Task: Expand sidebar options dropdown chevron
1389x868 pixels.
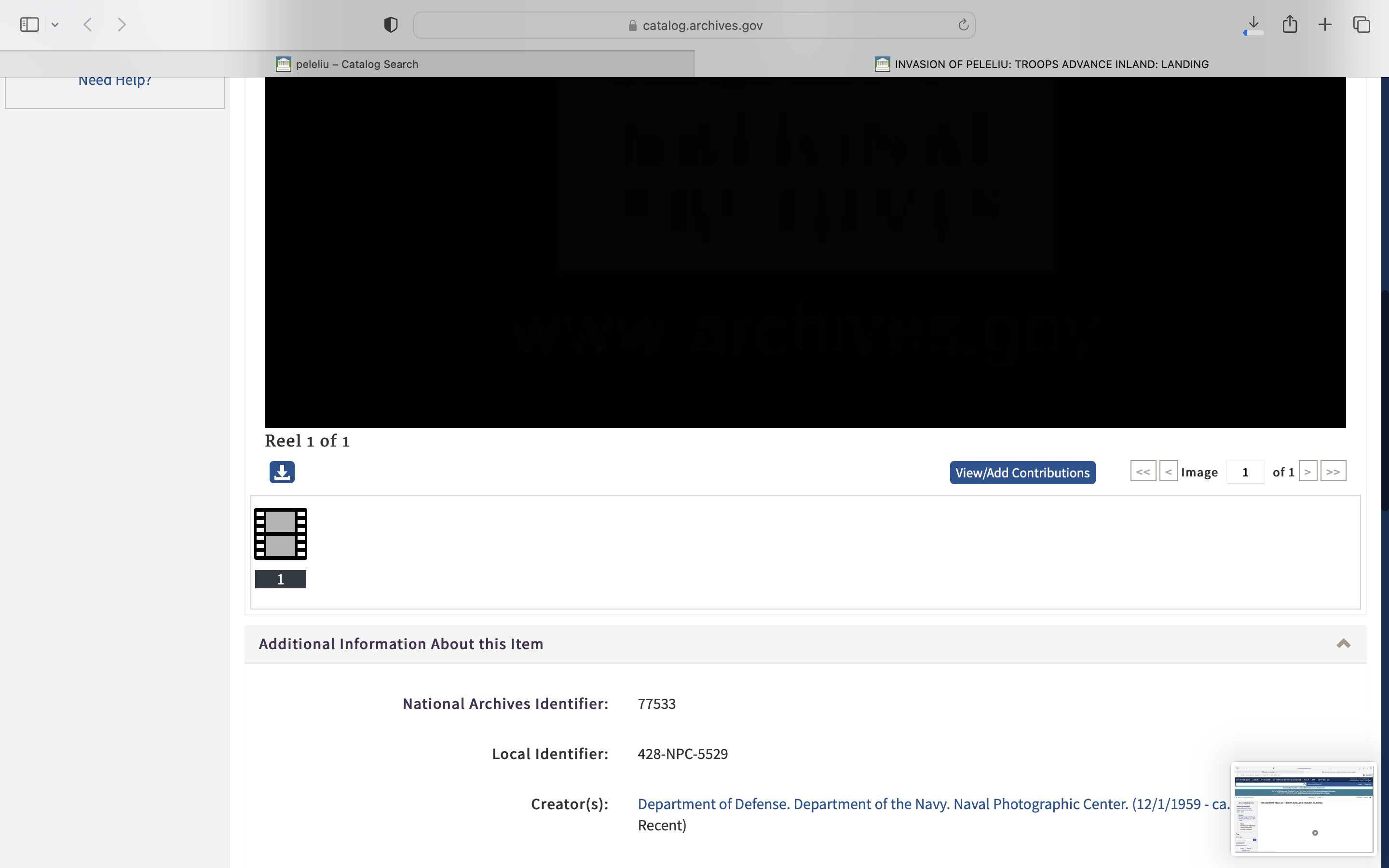Action: coord(55,25)
